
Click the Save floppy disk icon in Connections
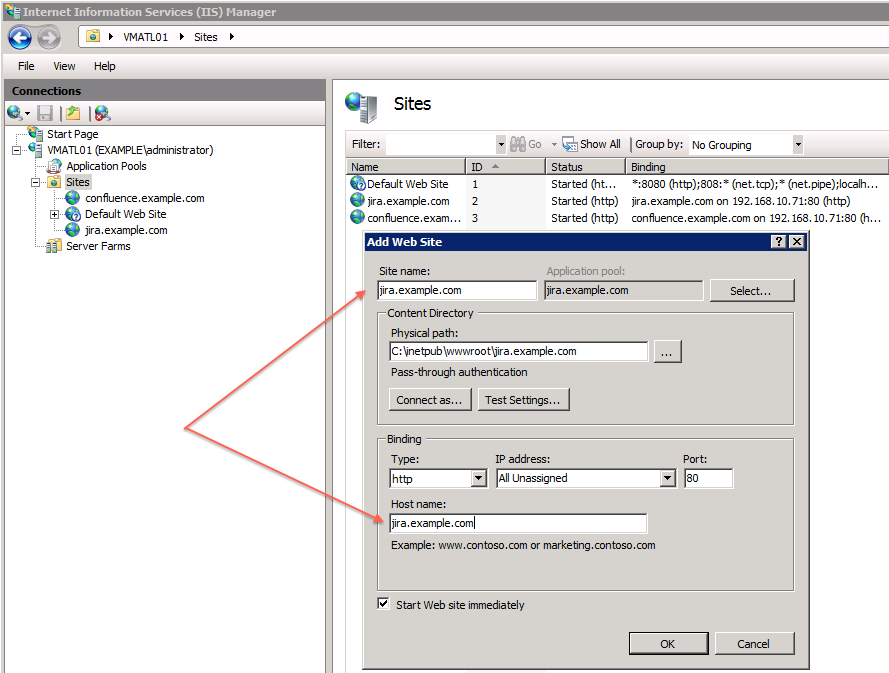coord(45,113)
